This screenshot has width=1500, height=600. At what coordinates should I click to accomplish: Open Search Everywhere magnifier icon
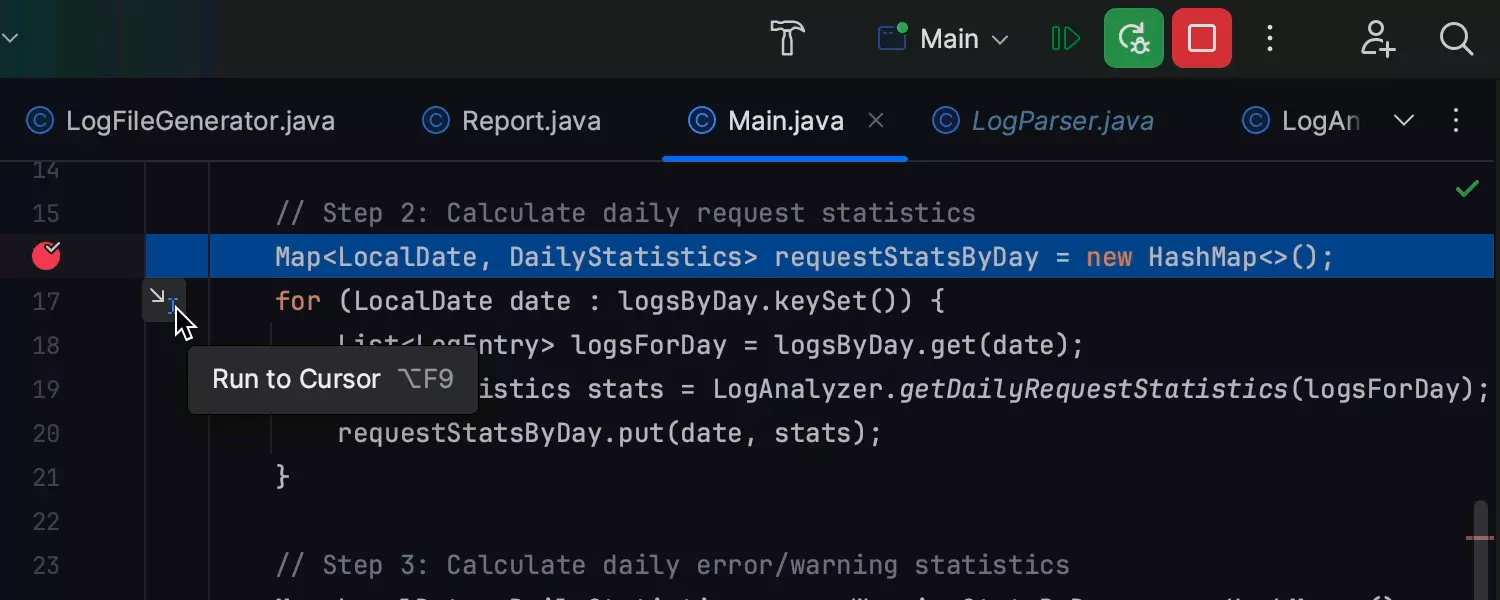coord(1456,39)
